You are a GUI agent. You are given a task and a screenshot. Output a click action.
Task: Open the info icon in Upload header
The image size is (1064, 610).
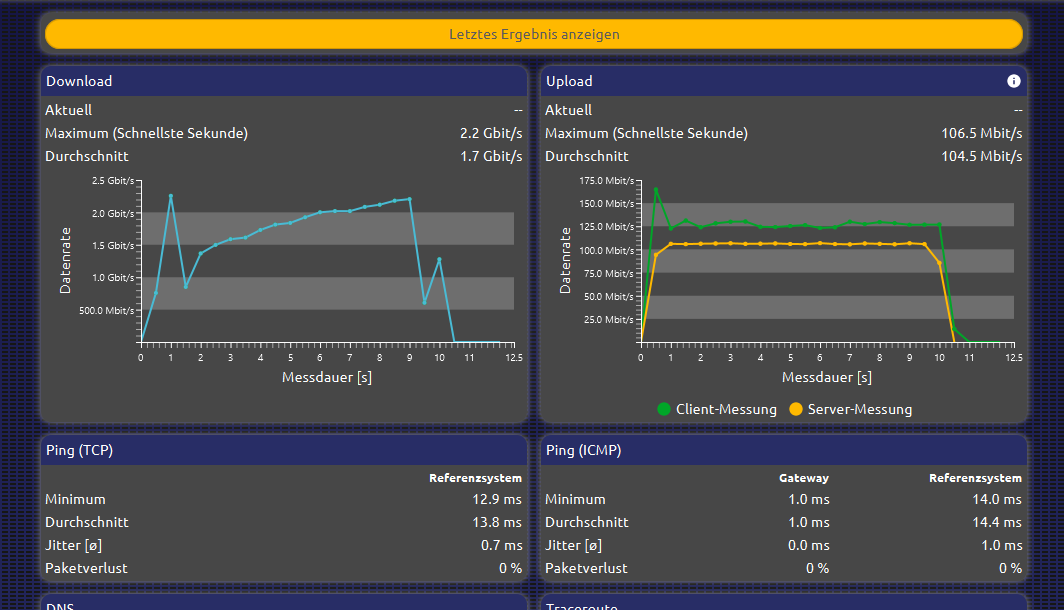[1013, 81]
